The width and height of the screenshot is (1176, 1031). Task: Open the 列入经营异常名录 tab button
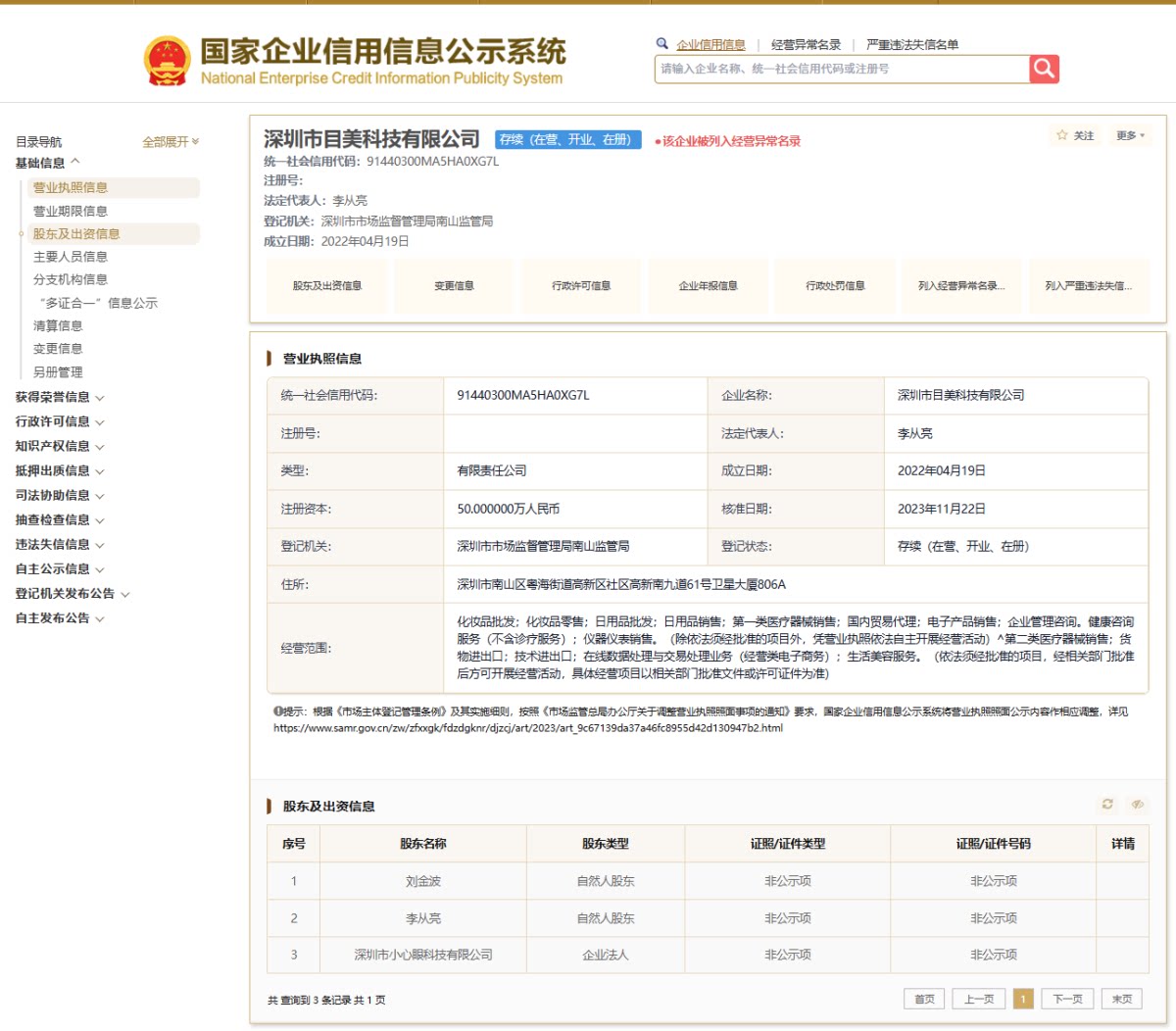point(961,286)
